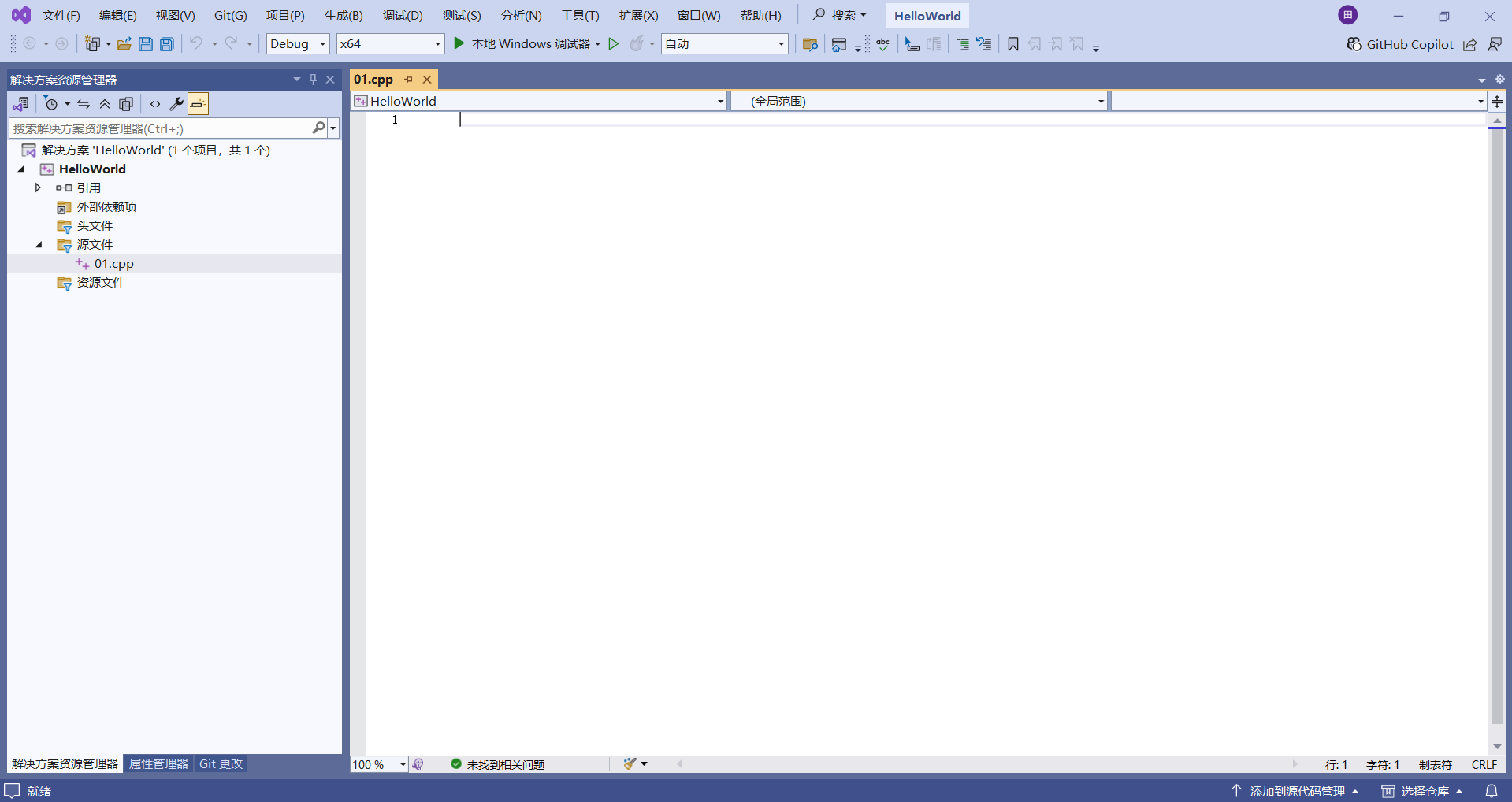Start debugging with the green play arrow

(459, 43)
